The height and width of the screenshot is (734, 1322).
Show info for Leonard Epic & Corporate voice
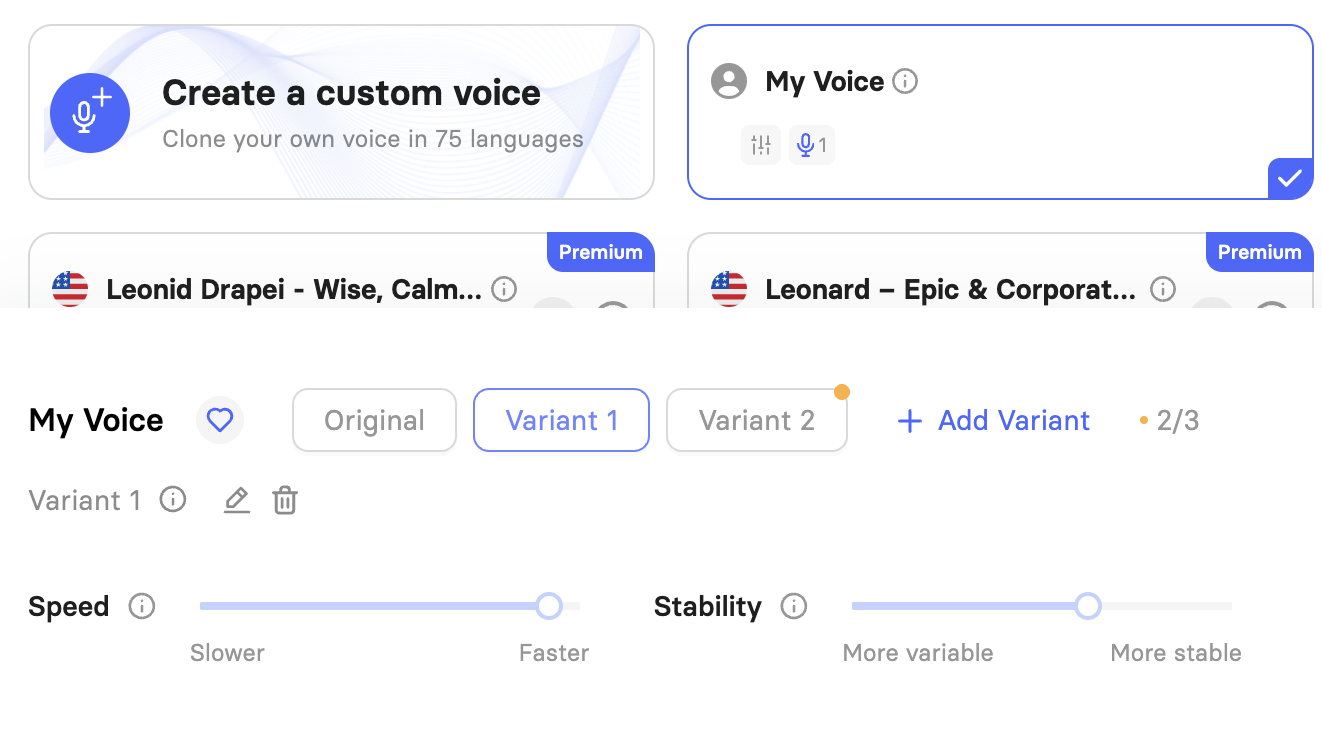(1163, 290)
